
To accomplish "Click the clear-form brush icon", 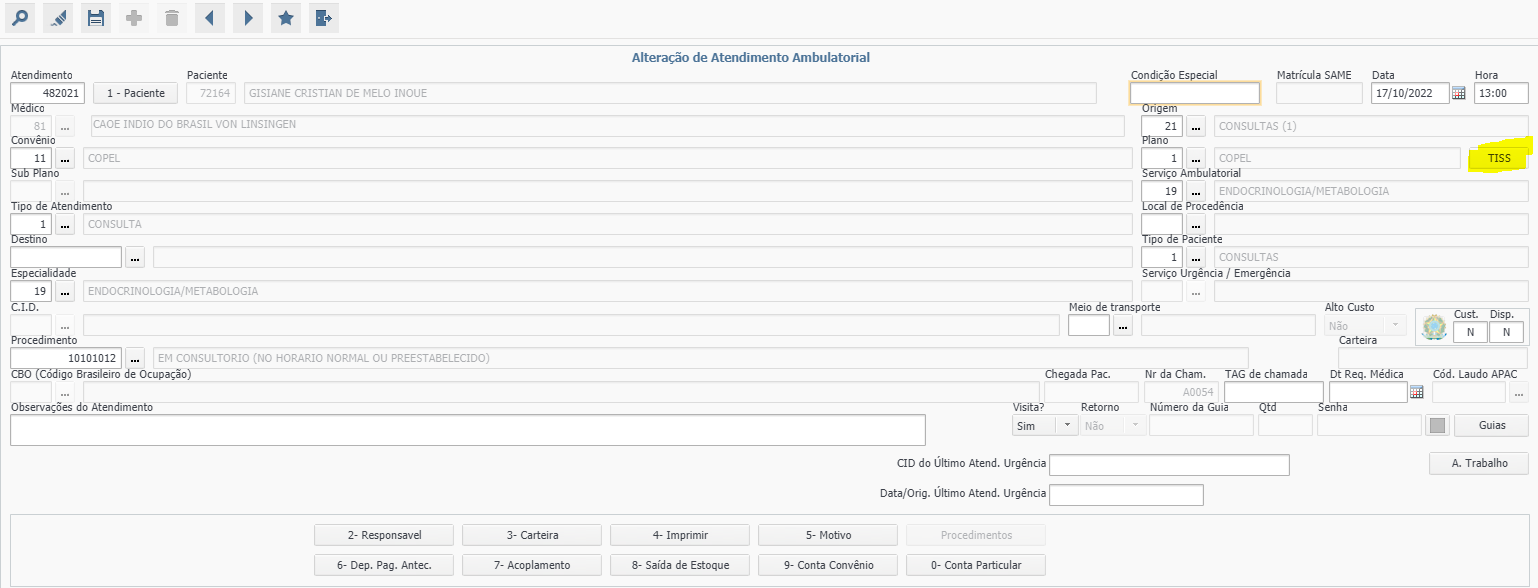I will click(58, 18).
